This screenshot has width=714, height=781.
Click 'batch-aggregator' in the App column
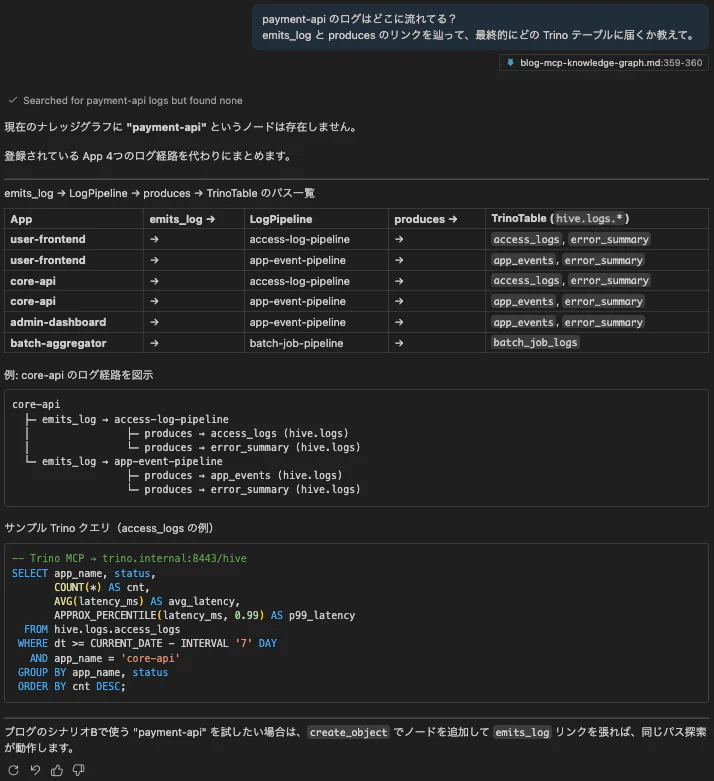tap(58, 343)
